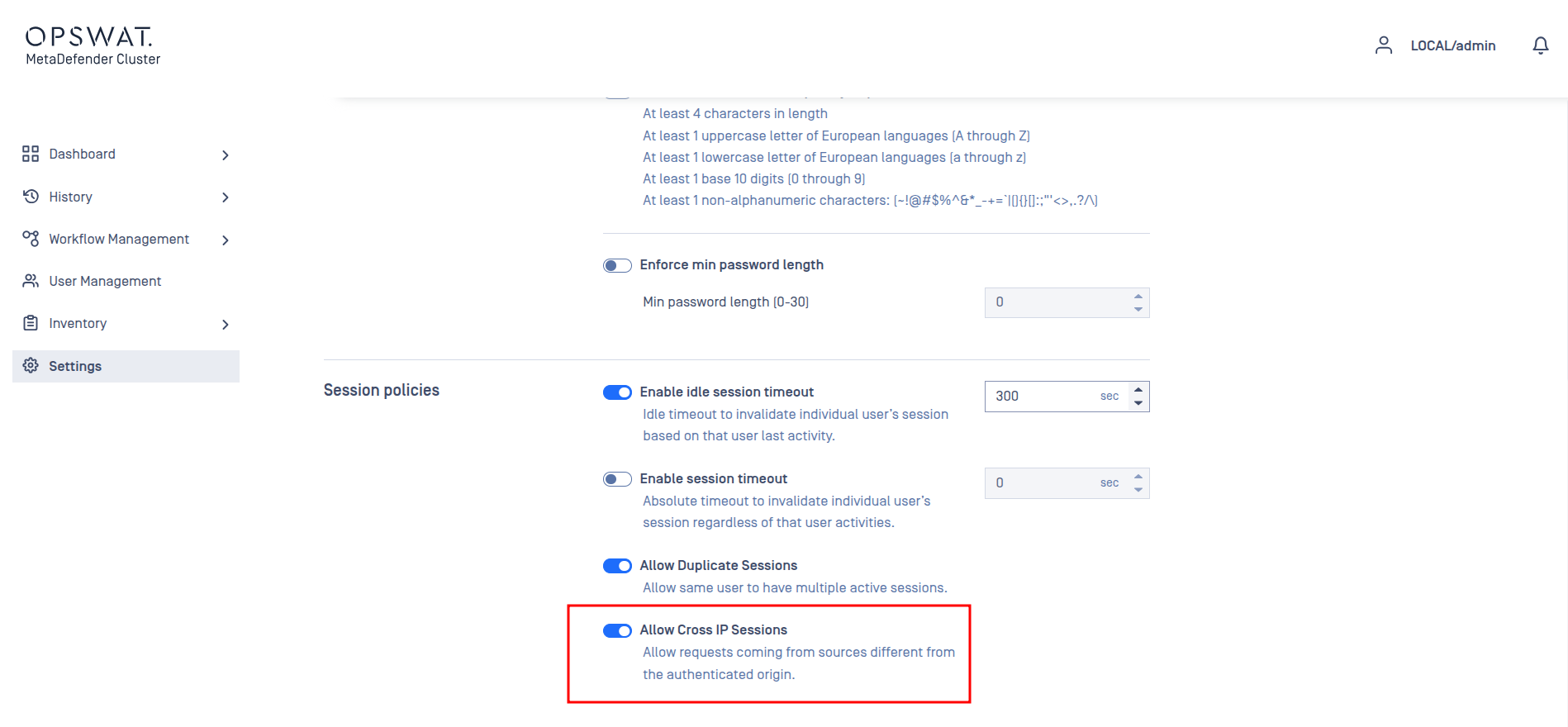Viewport: 1568px width, 727px height.
Task: Expand the Inventory submenu chevron
Action: pos(226,325)
